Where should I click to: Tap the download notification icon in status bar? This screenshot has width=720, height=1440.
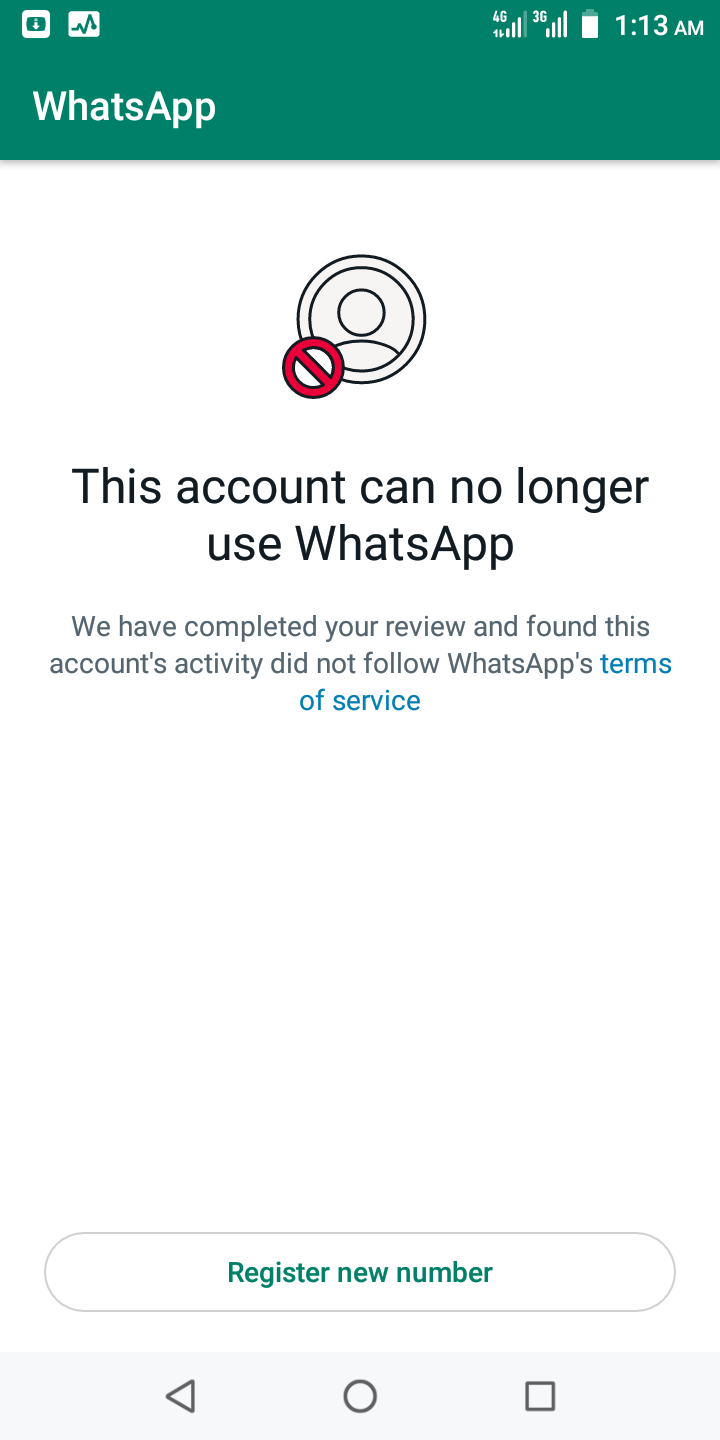[36, 24]
